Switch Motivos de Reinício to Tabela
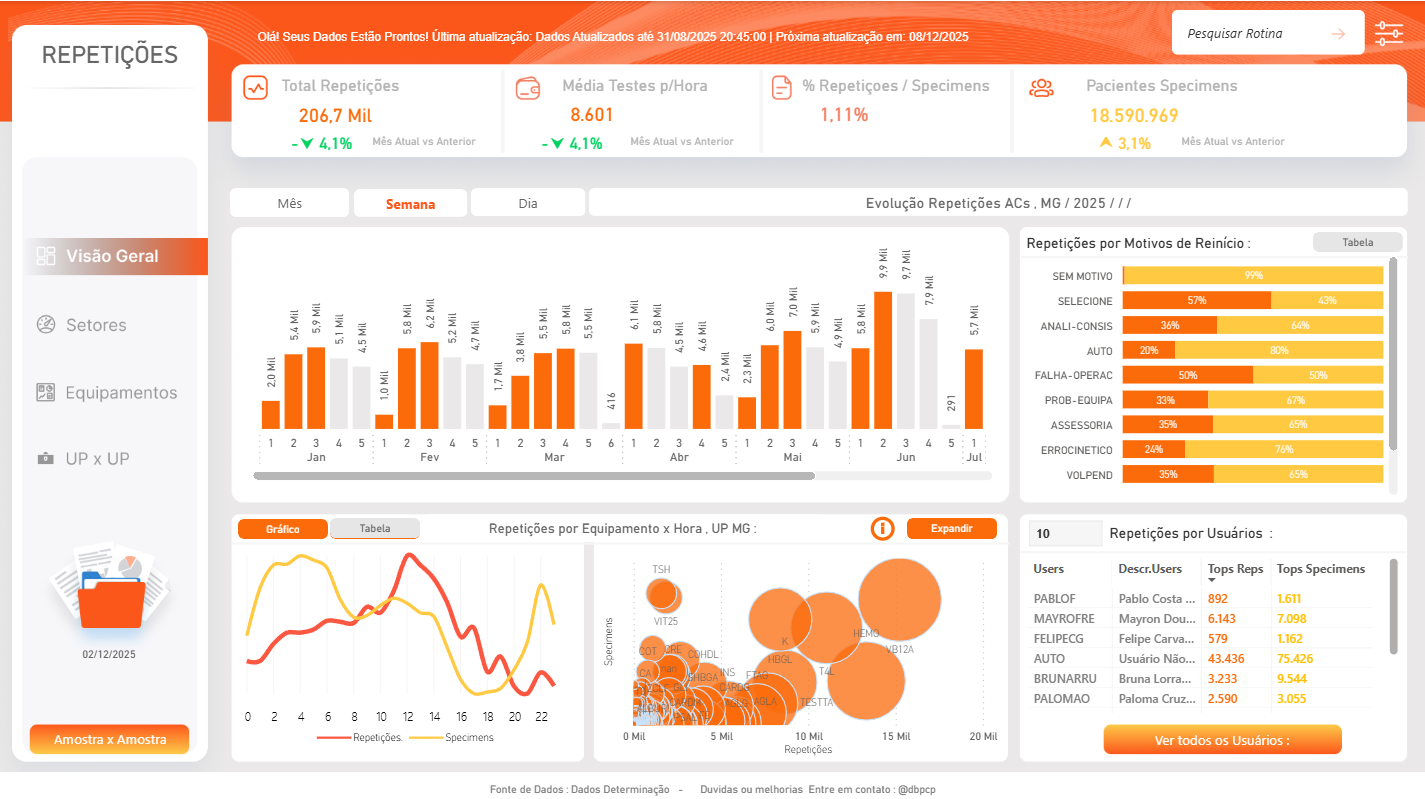The height and width of the screenshot is (799, 1425). pos(1357,242)
